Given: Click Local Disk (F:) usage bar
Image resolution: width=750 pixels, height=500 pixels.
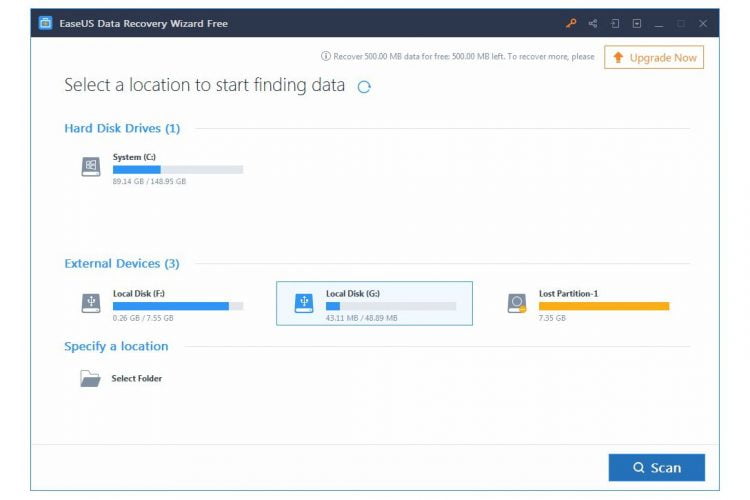Looking at the screenshot, I should point(178,306).
